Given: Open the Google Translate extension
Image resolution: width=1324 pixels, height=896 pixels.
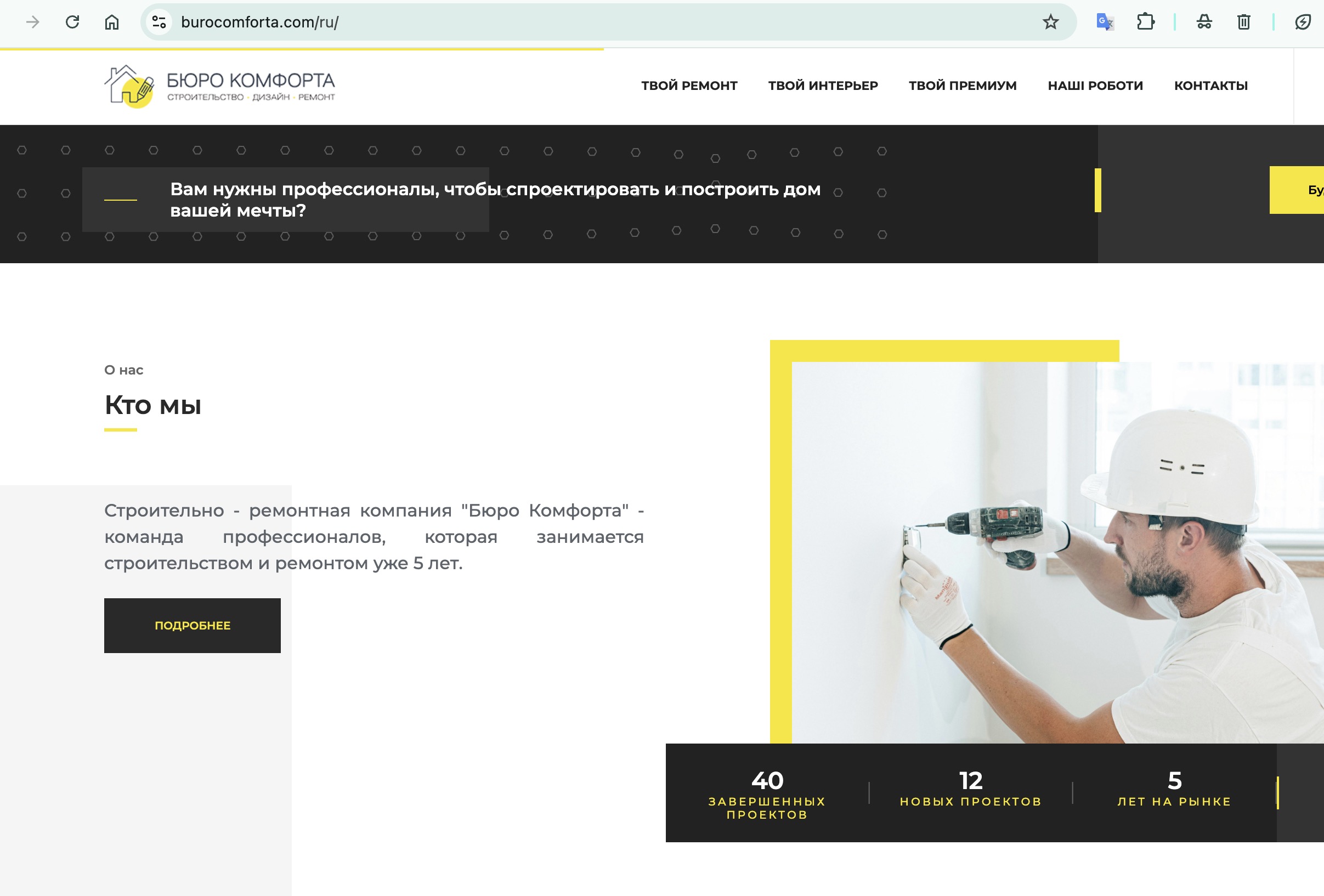Looking at the screenshot, I should pyautogui.click(x=1104, y=22).
